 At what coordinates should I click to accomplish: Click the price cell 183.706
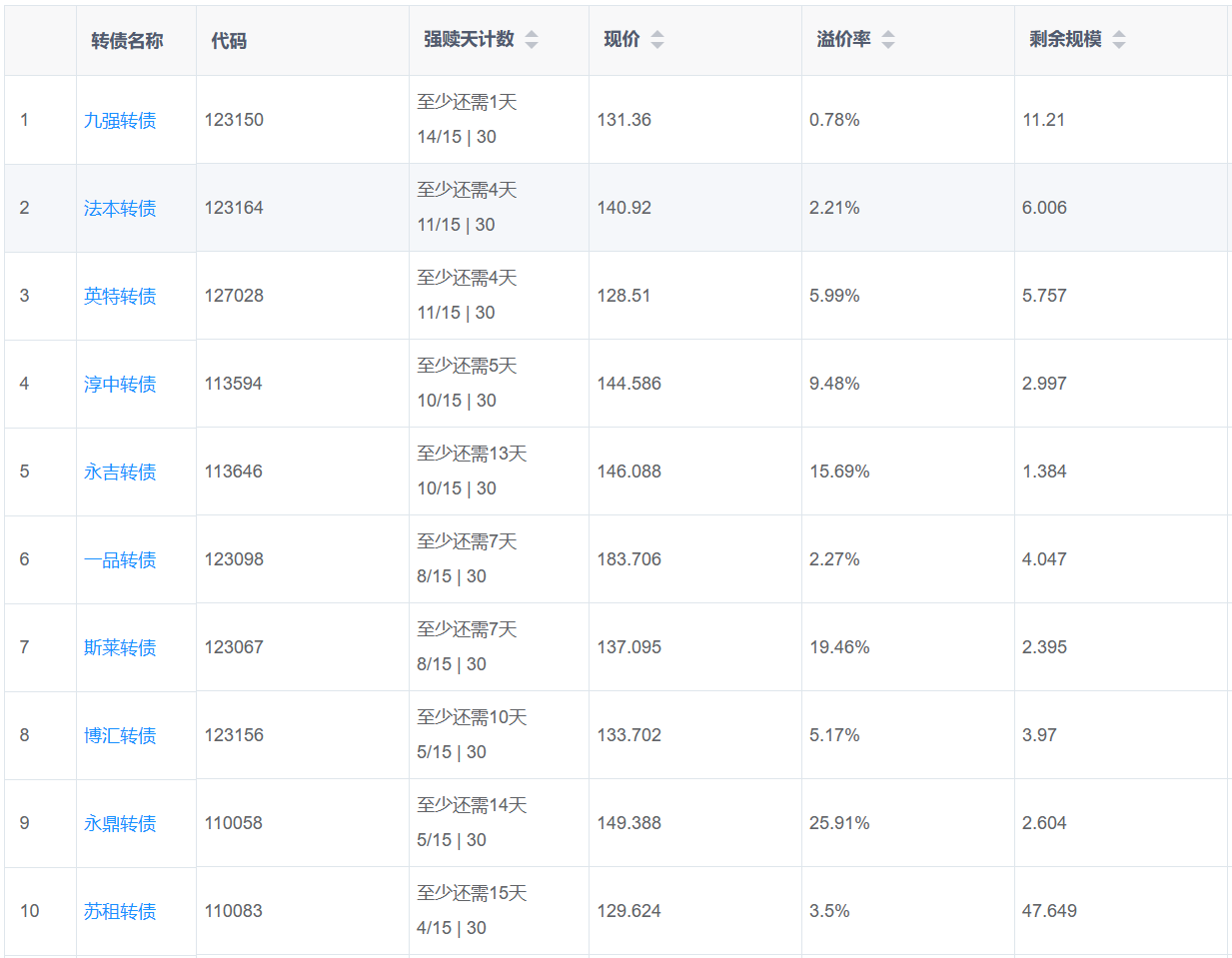629,559
